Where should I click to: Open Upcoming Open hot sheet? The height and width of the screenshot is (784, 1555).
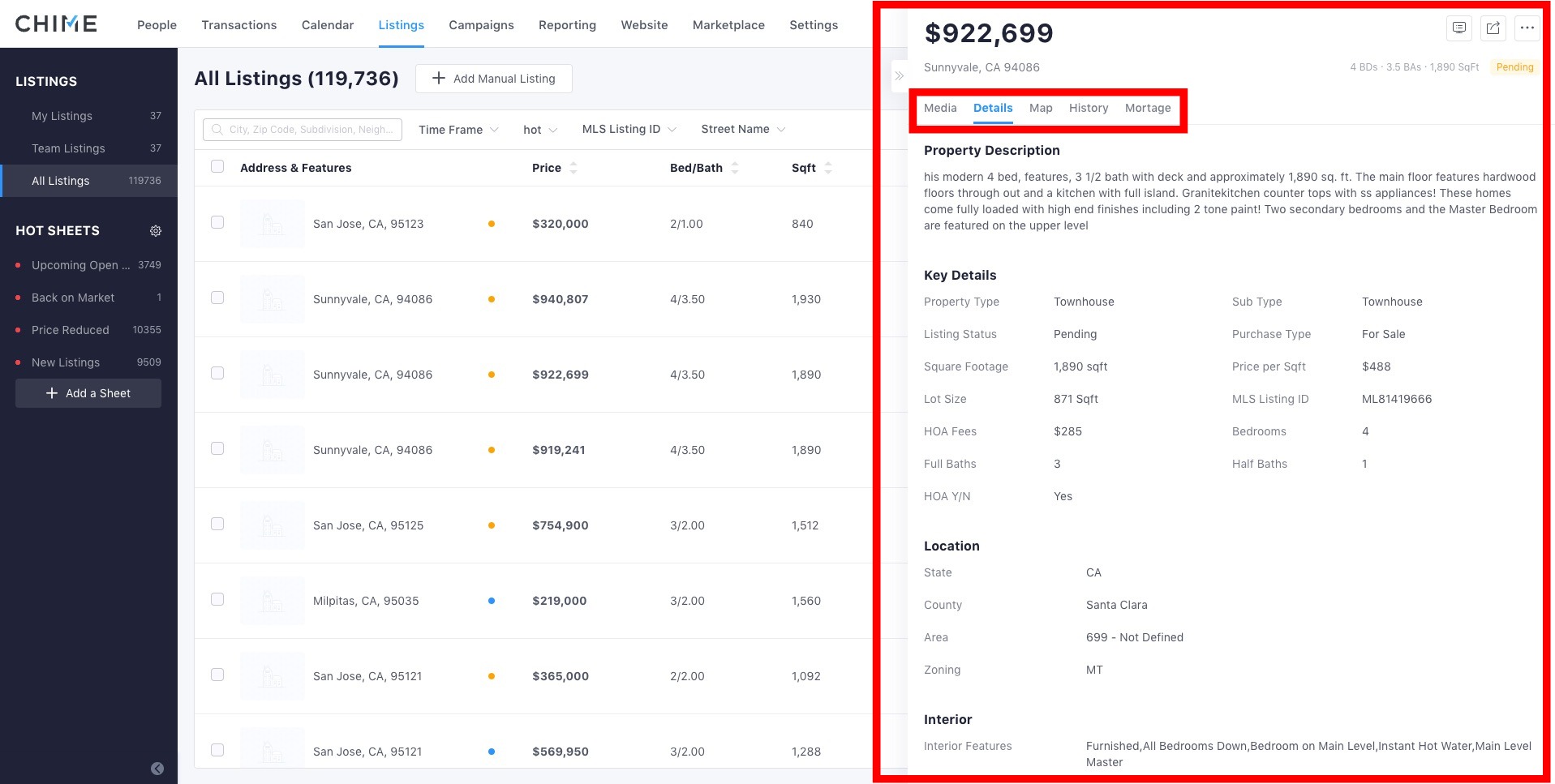click(89, 265)
